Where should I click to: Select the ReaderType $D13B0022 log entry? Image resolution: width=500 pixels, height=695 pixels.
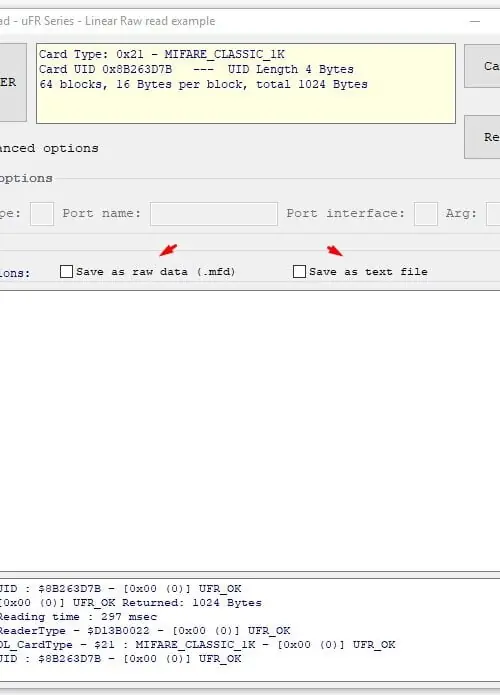[145, 630]
